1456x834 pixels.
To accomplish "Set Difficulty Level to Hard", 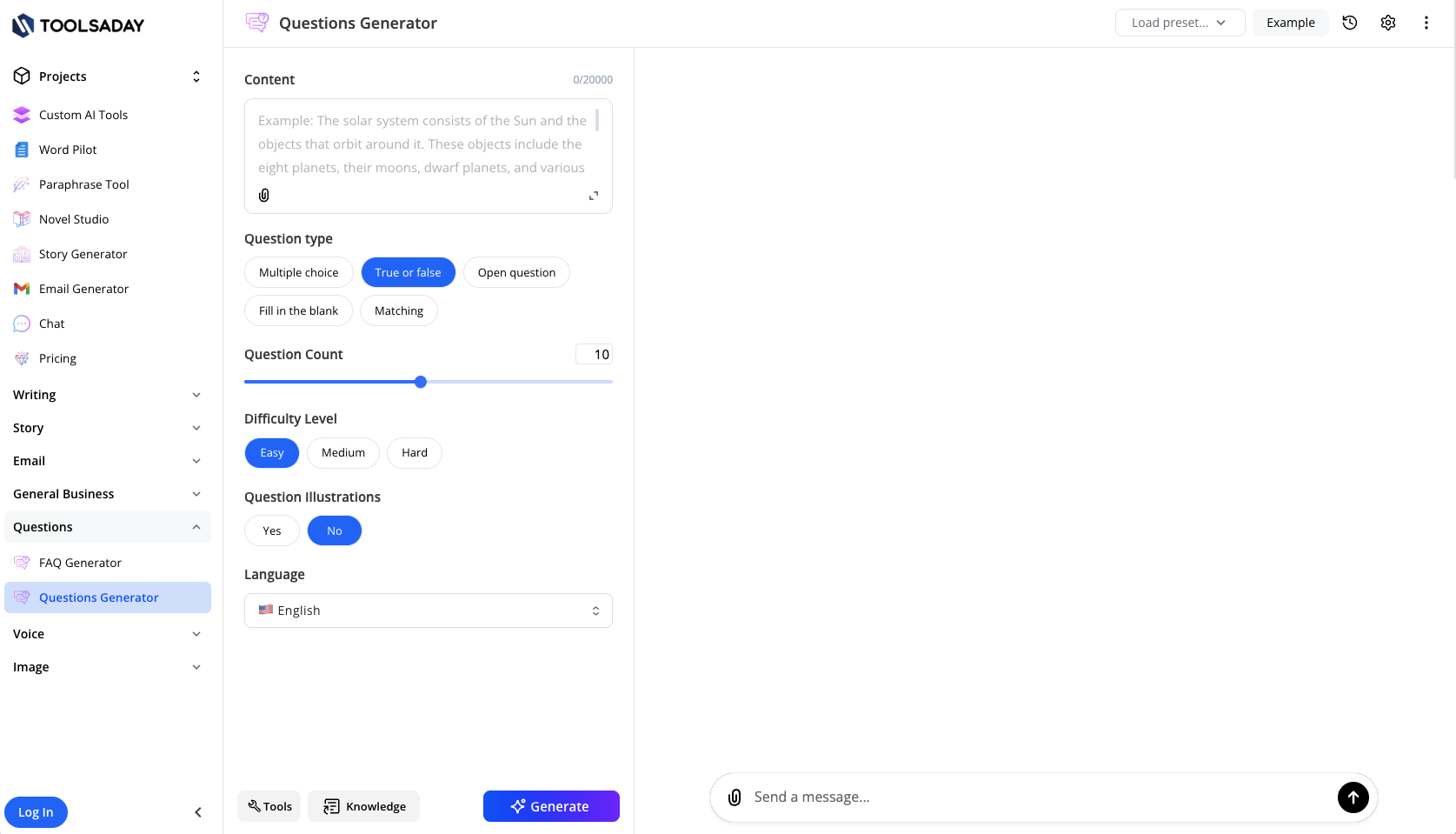I will click(x=414, y=452).
